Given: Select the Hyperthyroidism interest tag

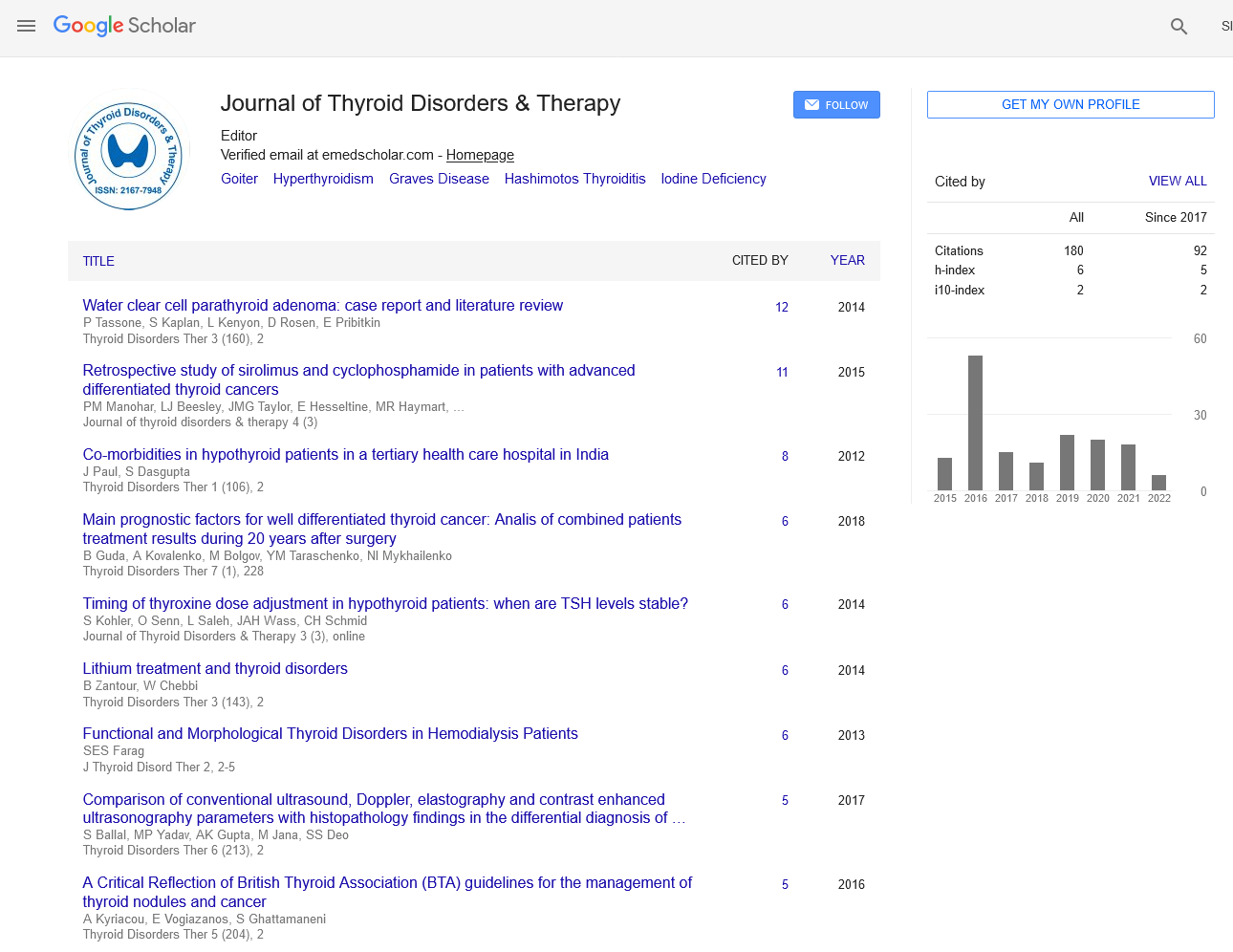Looking at the screenshot, I should point(323,179).
